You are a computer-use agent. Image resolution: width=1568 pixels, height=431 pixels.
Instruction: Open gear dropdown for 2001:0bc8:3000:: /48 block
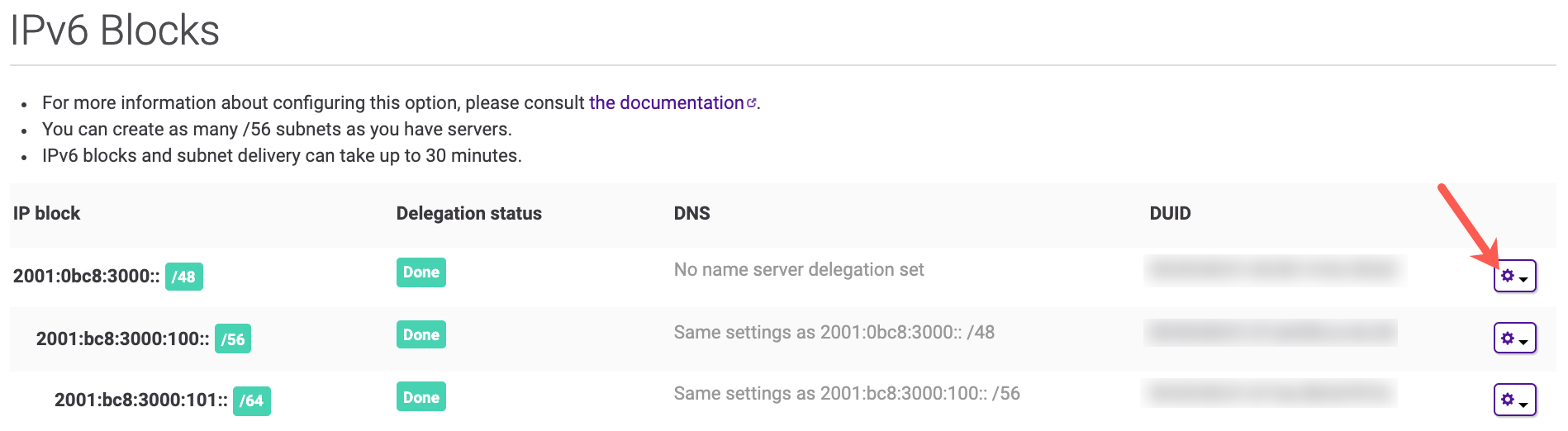tap(1514, 277)
